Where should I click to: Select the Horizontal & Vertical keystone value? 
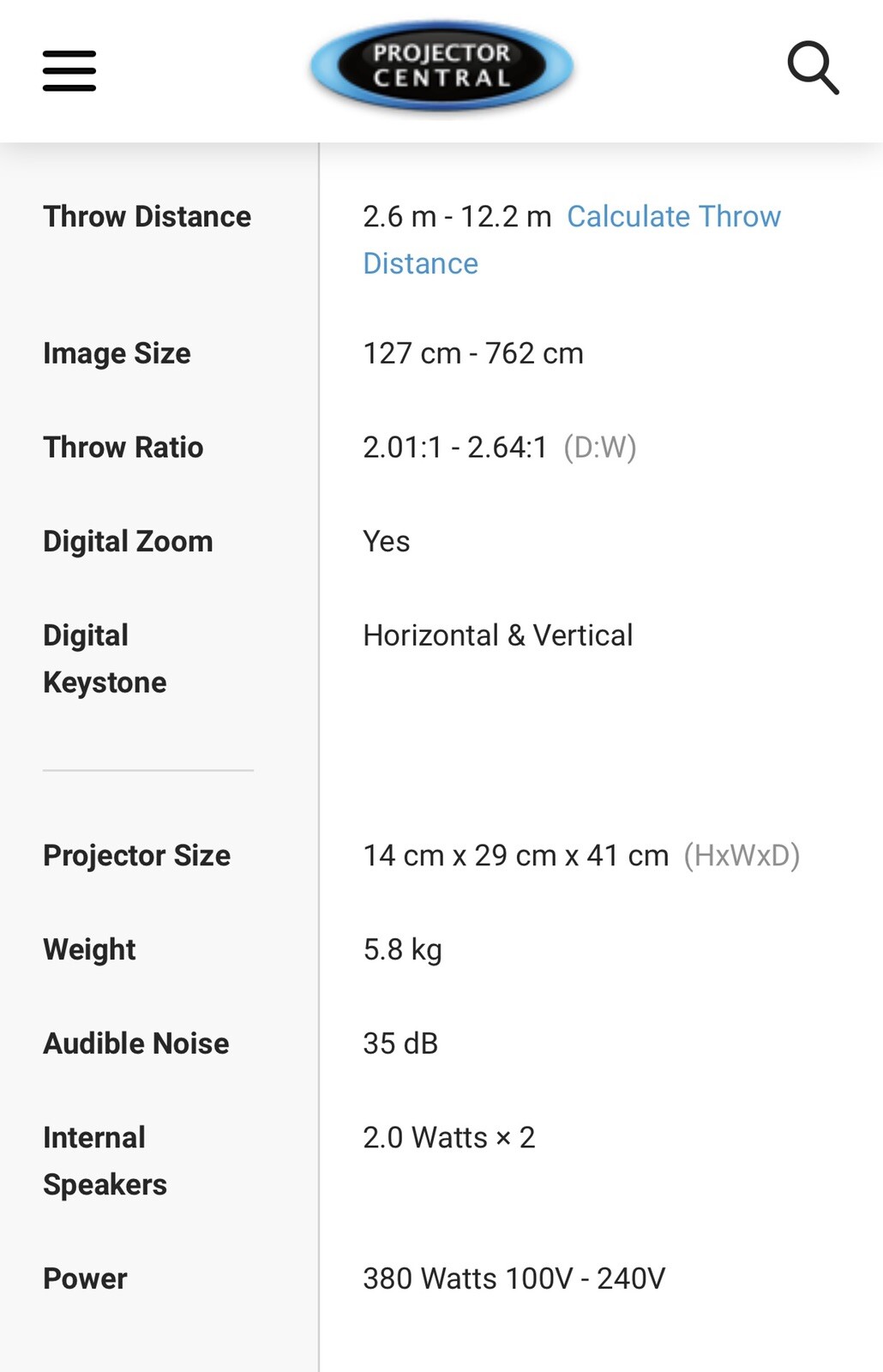pyautogui.click(x=498, y=635)
